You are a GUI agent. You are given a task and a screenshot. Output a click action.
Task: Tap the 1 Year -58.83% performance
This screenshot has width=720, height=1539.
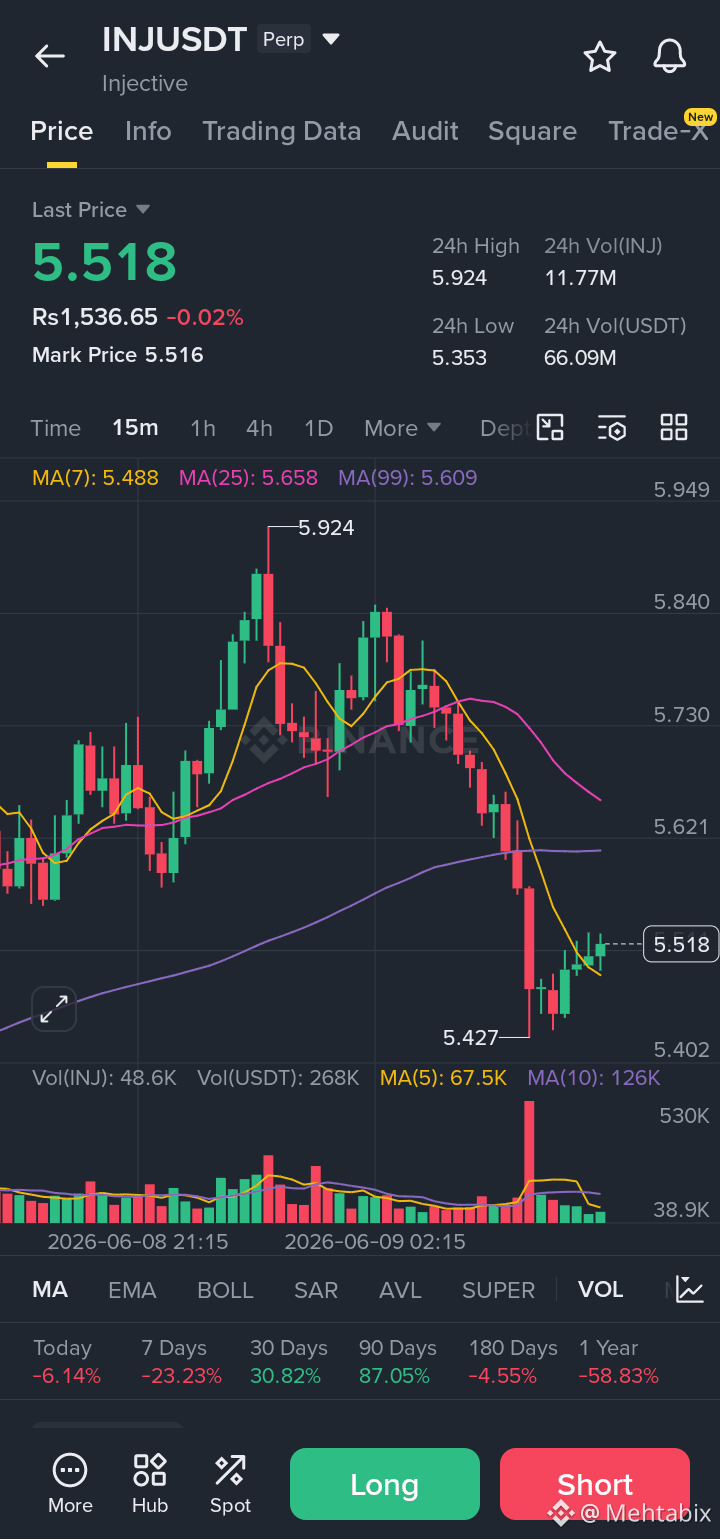[x=619, y=1362]
